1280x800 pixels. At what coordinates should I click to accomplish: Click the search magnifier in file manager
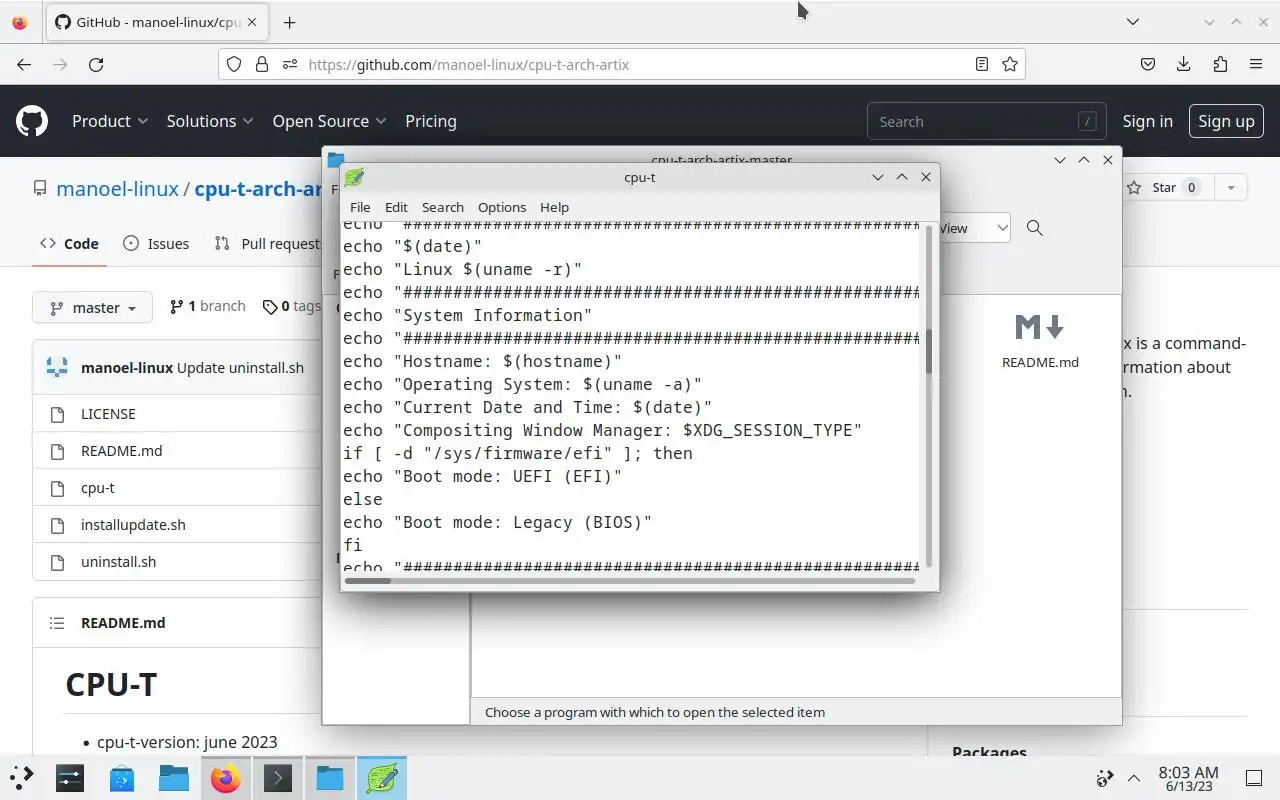coord(1035,228)
